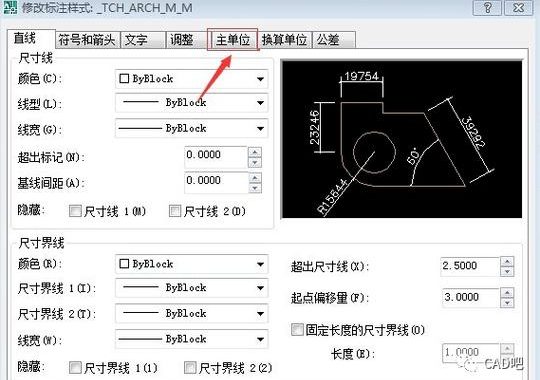Decrease the 超出尺寸线(X) value with down arrow

click(507, 271)
